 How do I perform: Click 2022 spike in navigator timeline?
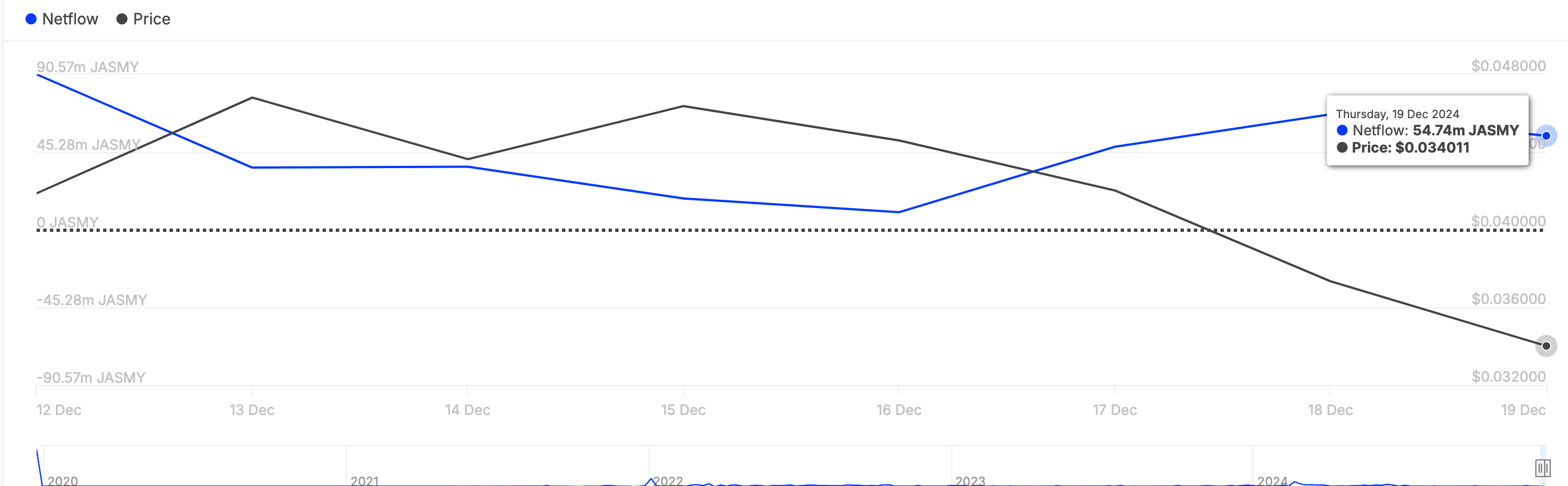[x=651, y=480]
